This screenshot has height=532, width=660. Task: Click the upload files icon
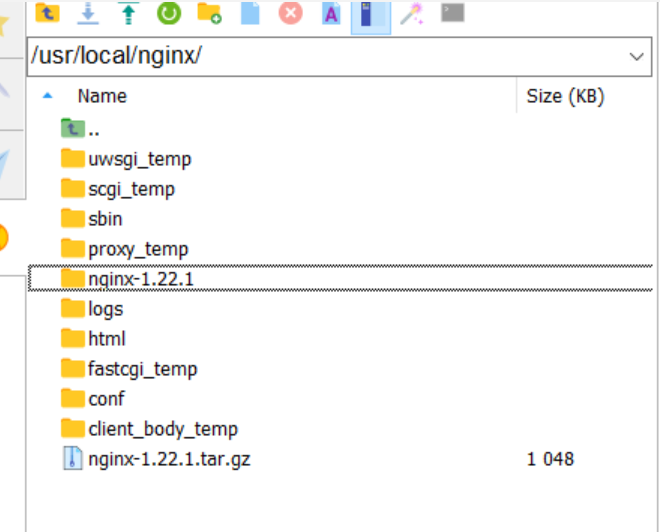pyautogui.click(x=129, y=12)
